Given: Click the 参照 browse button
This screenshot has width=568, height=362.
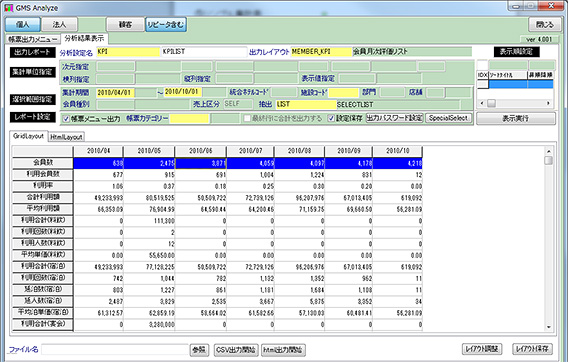Looking at the screenshot, I should pyautogui.click(x=199, y=350).
